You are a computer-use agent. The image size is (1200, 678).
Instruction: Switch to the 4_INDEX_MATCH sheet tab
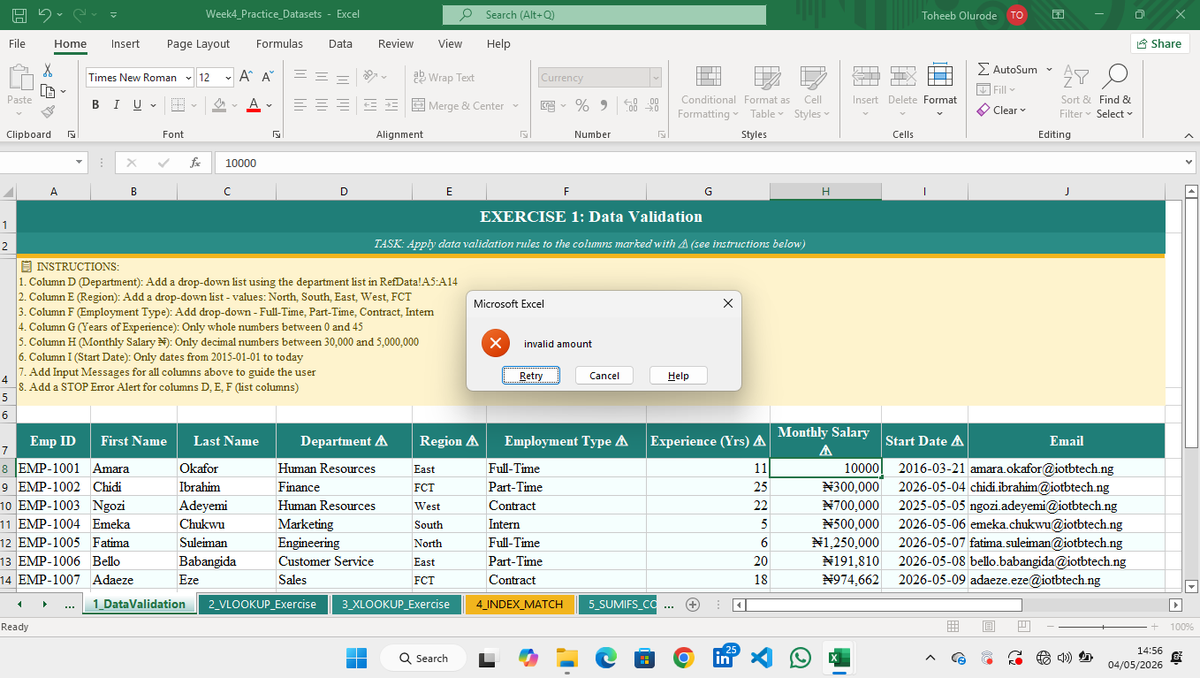pos(519,604)
